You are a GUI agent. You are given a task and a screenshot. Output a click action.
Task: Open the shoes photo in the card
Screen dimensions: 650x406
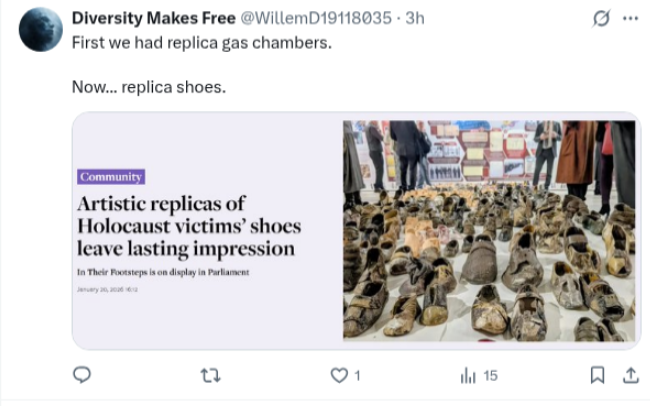[x=488, y=231]
